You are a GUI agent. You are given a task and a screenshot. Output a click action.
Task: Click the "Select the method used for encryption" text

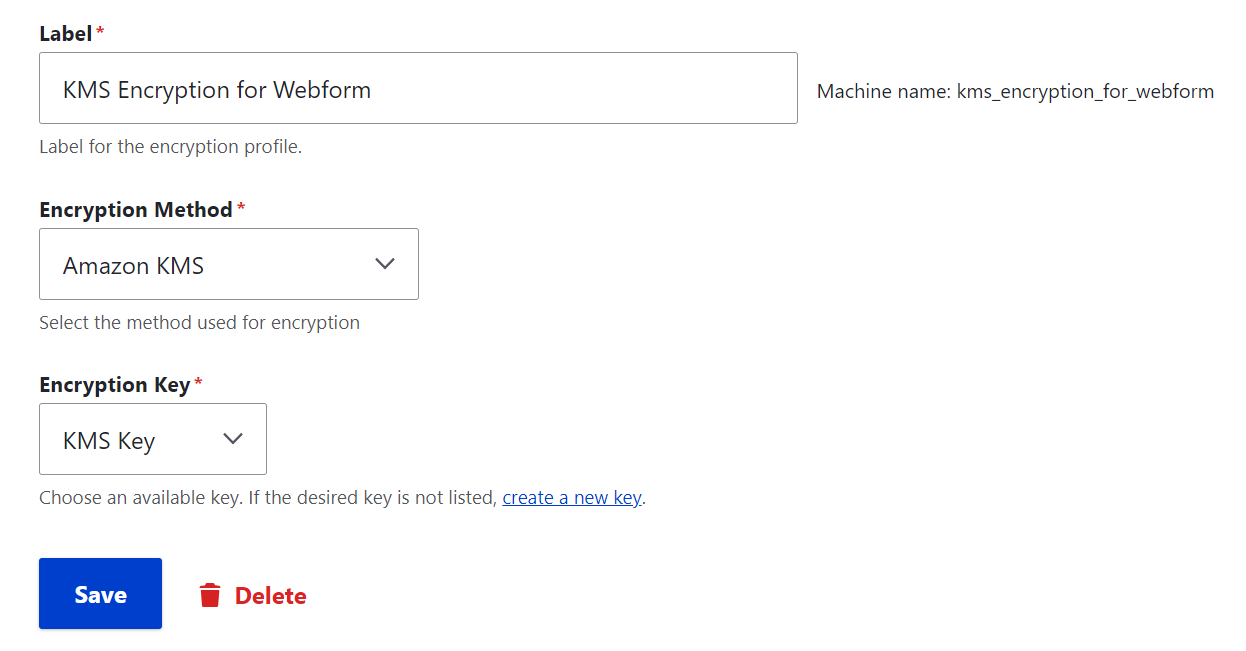pyautogui.click(x=199, y=322)
